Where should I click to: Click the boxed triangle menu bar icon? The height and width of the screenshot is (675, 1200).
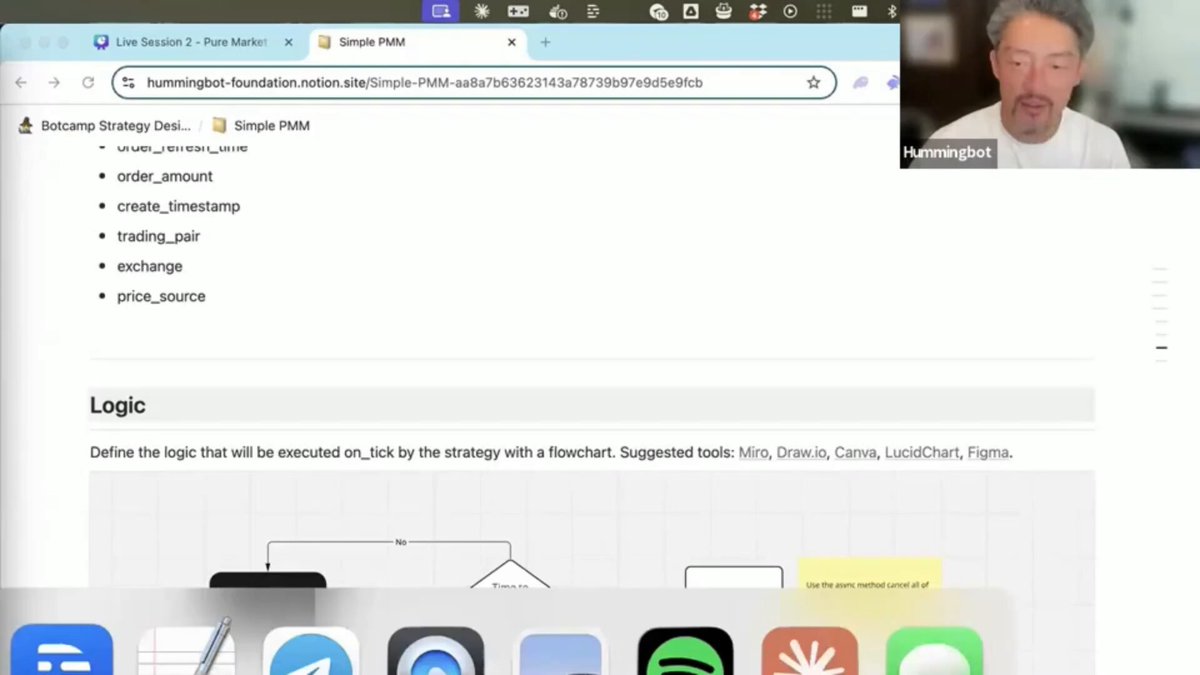click(691, 11)
